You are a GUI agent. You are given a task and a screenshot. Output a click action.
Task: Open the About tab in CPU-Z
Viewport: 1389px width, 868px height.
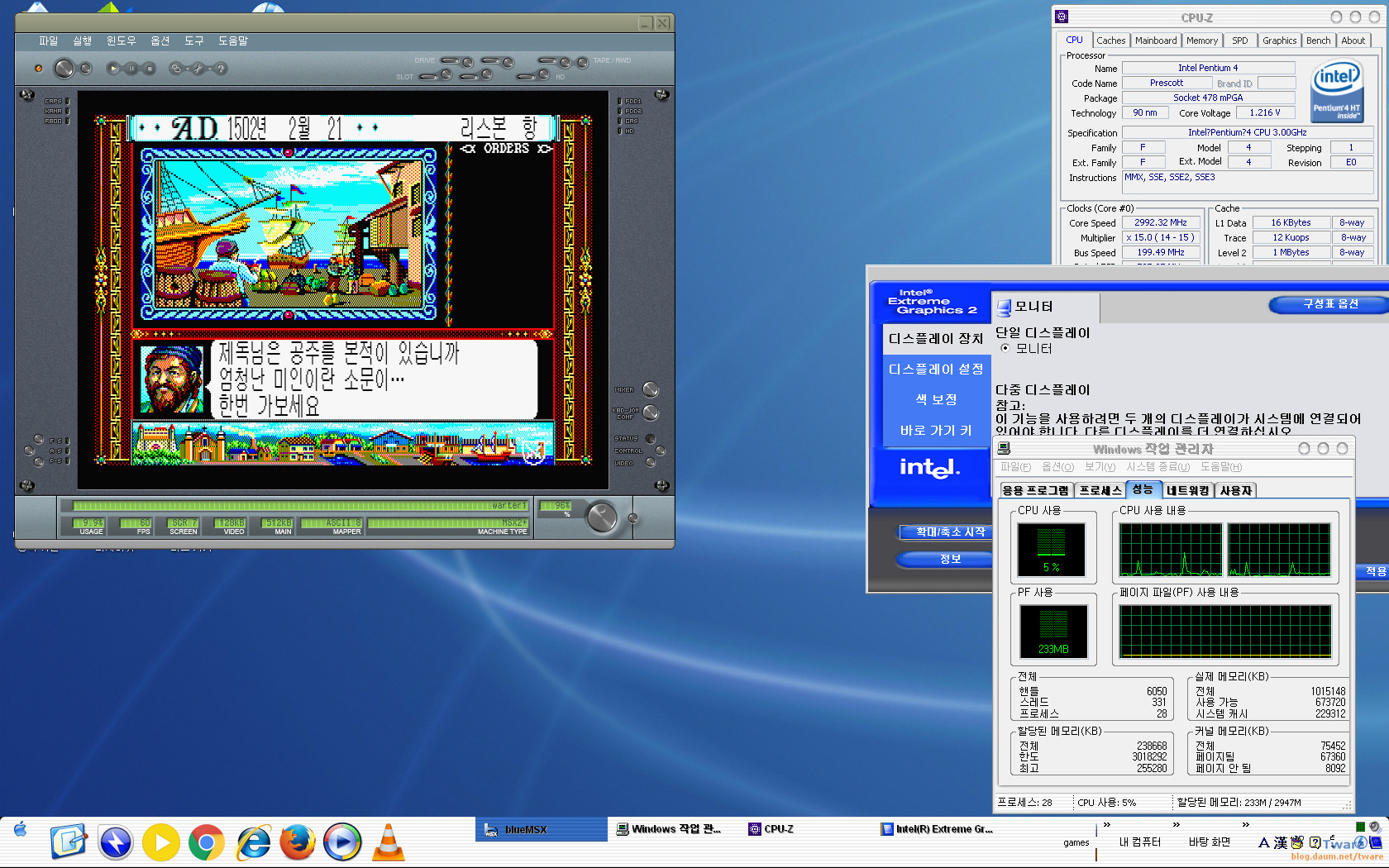1353,41
